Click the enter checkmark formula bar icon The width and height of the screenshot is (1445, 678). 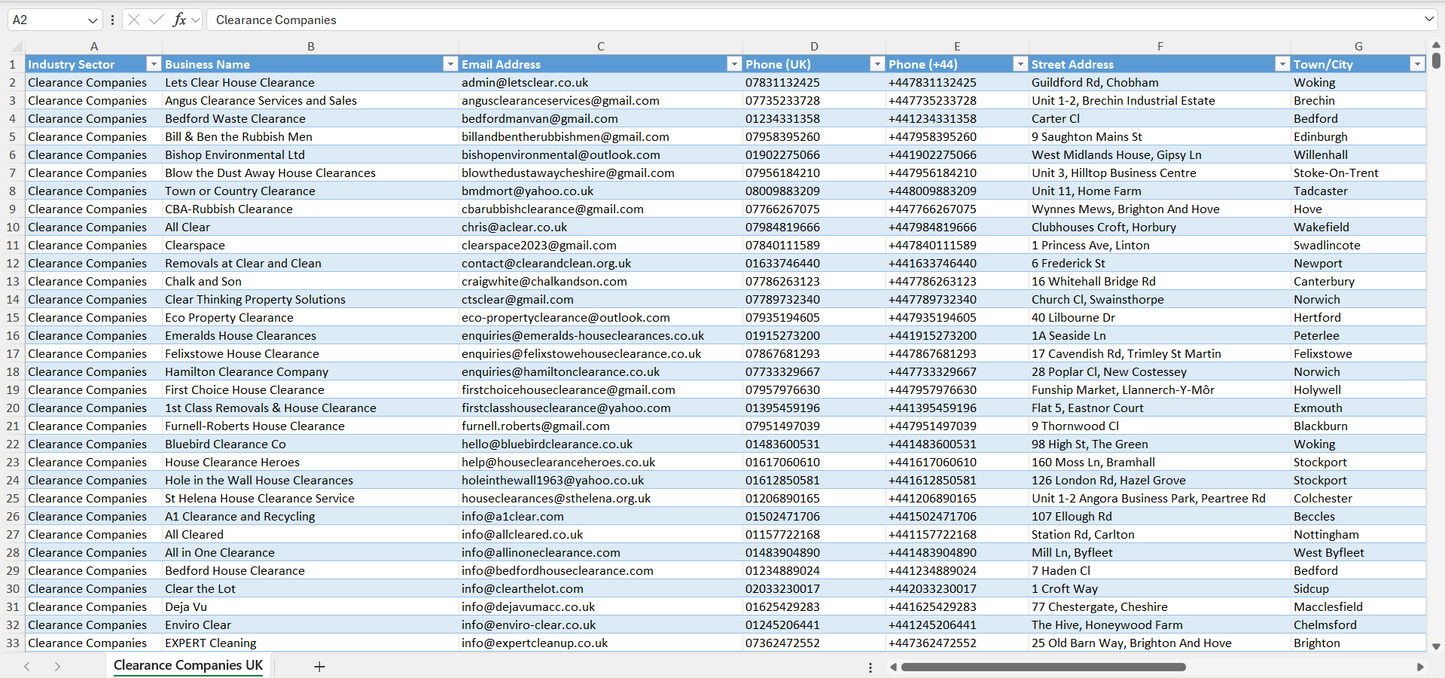(x=156, y=20)
